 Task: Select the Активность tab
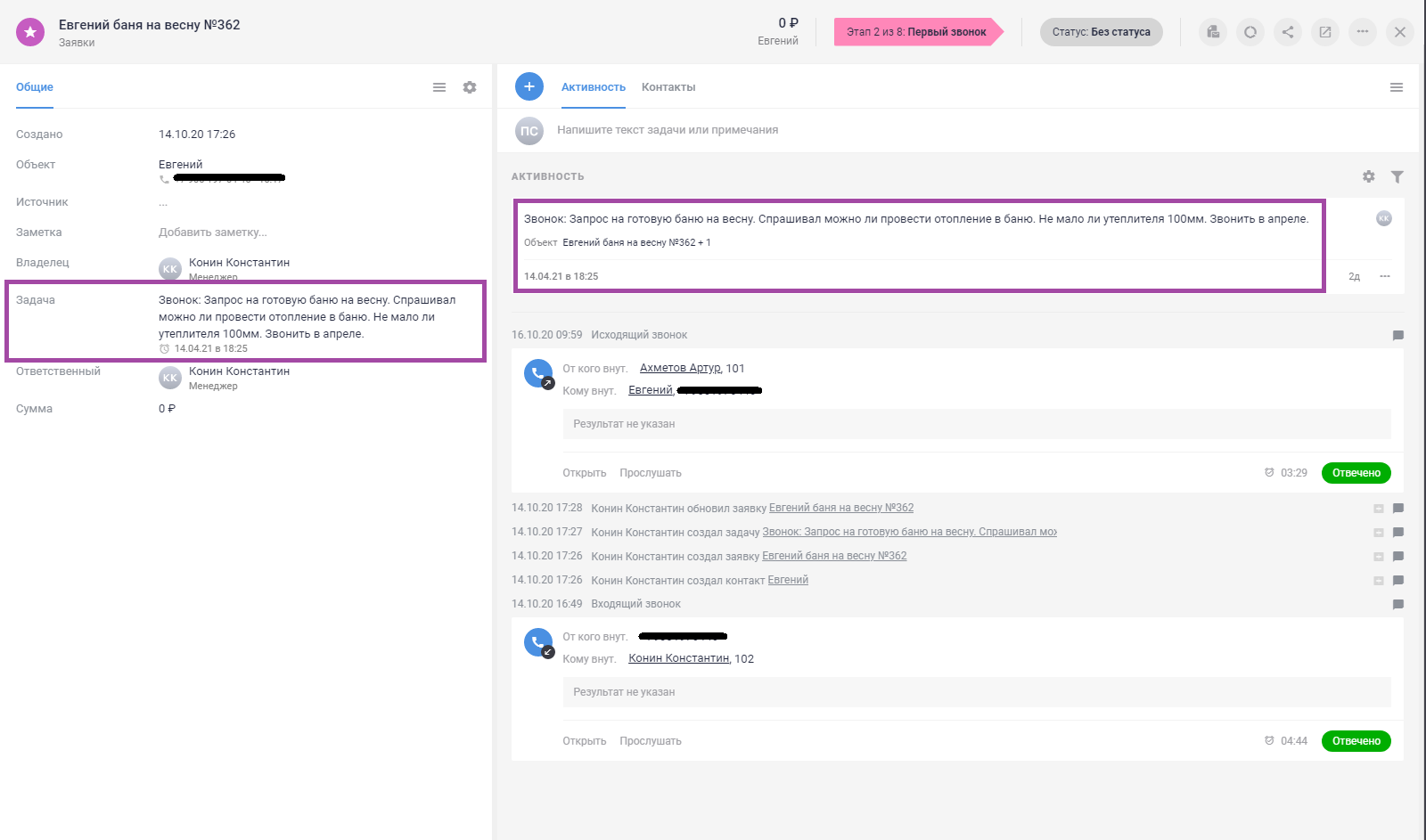(594, 87)
